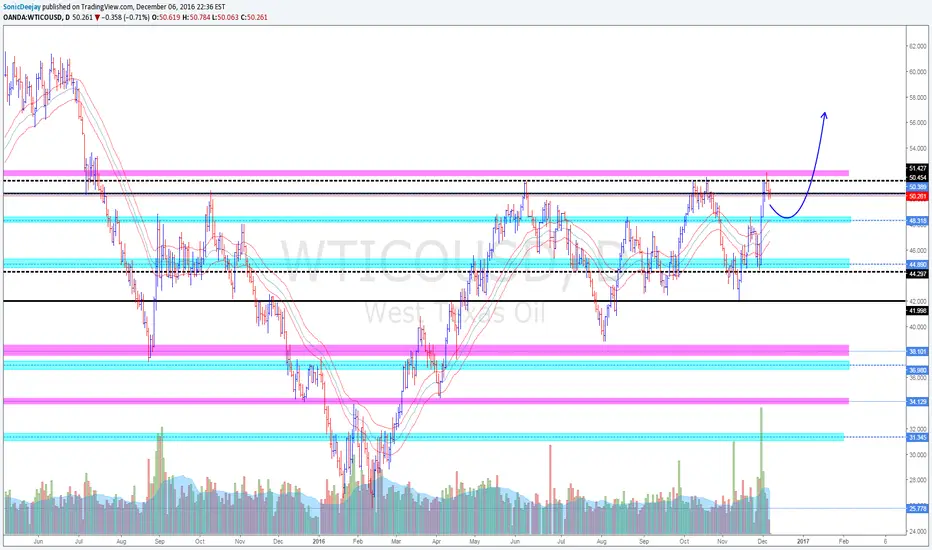Click the May label on time axis
Viewport: 932px width, 550px height.
pyautogui.click(x=474, y=542)
